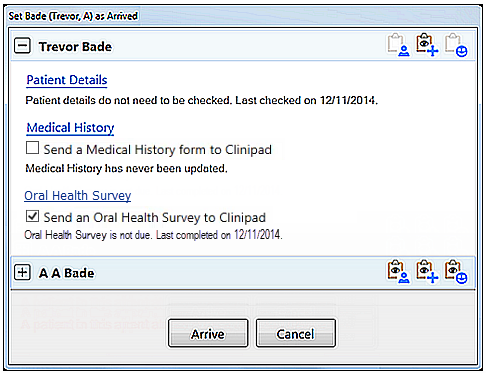Click the Cancel button

[295, 333]
